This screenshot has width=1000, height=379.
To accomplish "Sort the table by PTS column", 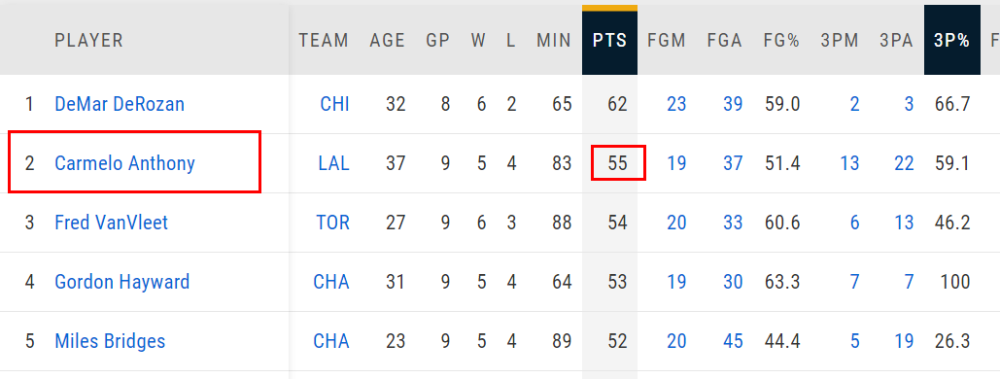I will coord(610,41).
